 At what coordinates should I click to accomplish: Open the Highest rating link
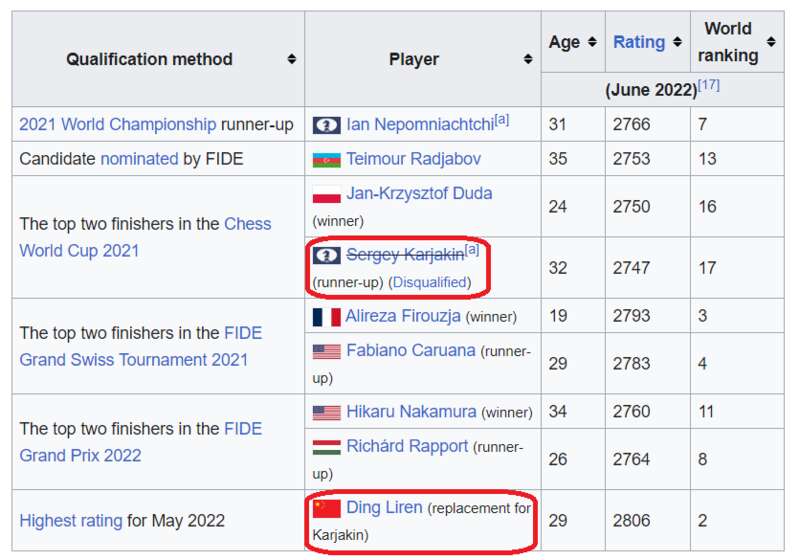click(71, 521)
